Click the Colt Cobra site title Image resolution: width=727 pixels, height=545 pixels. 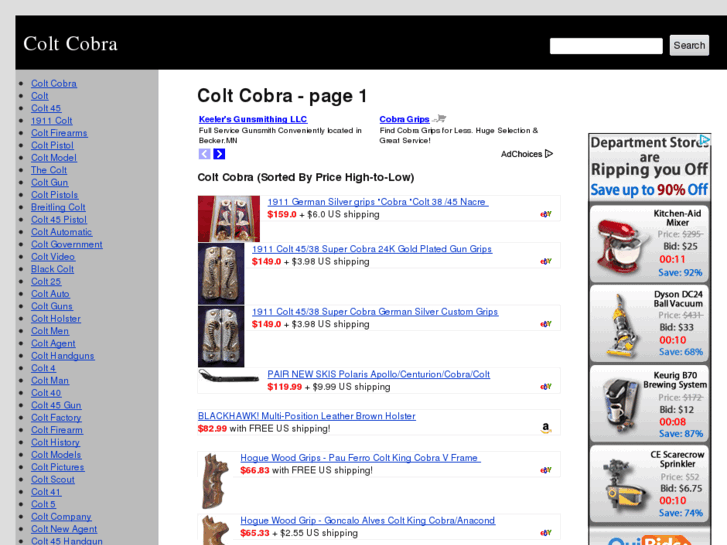coord(70,44)
